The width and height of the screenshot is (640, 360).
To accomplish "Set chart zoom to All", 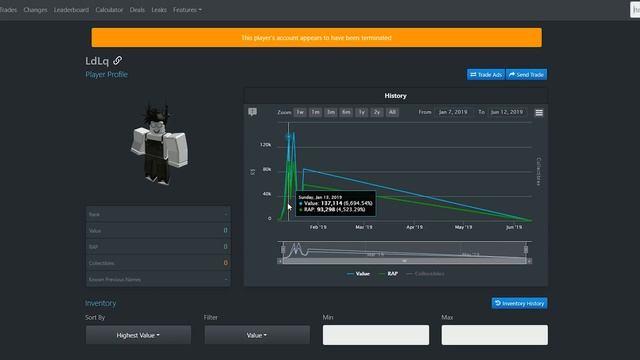I will [x=392, y=112].
